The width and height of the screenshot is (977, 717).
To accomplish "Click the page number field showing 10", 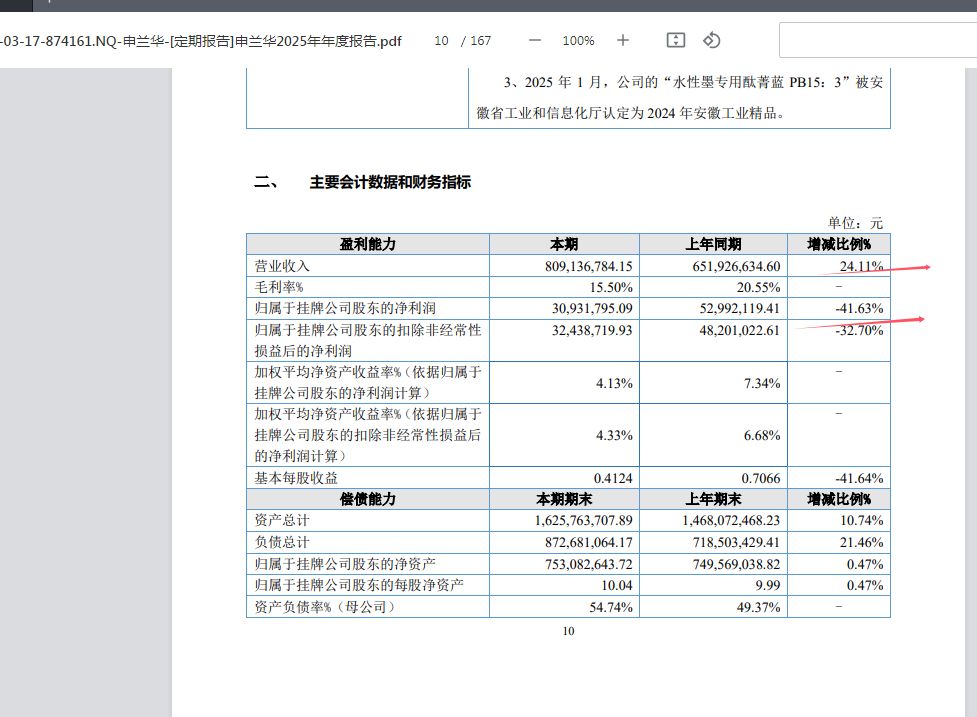I will [x=441, y=40].
